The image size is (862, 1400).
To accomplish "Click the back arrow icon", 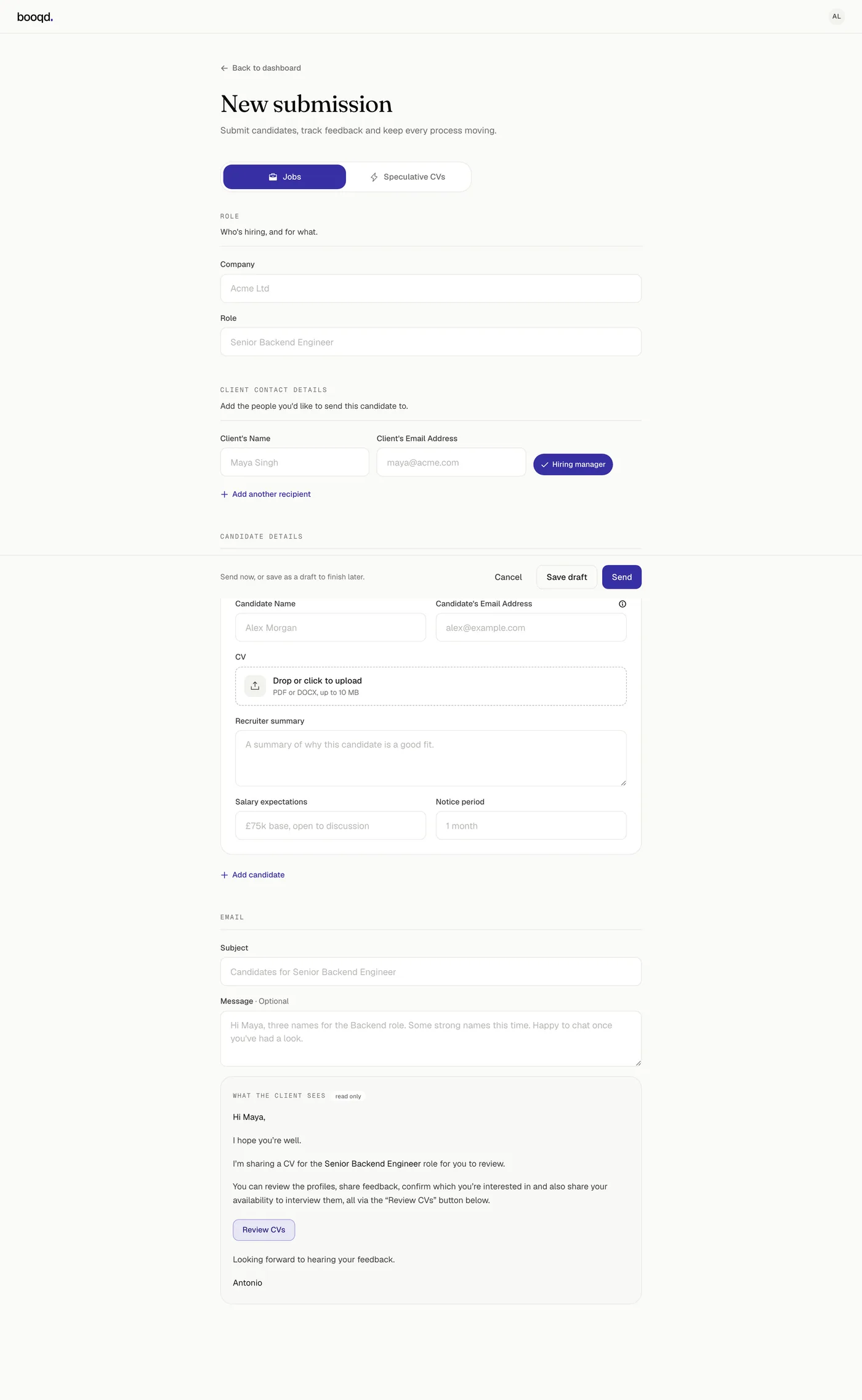I will pyautogui.click(x=224, y=68).
